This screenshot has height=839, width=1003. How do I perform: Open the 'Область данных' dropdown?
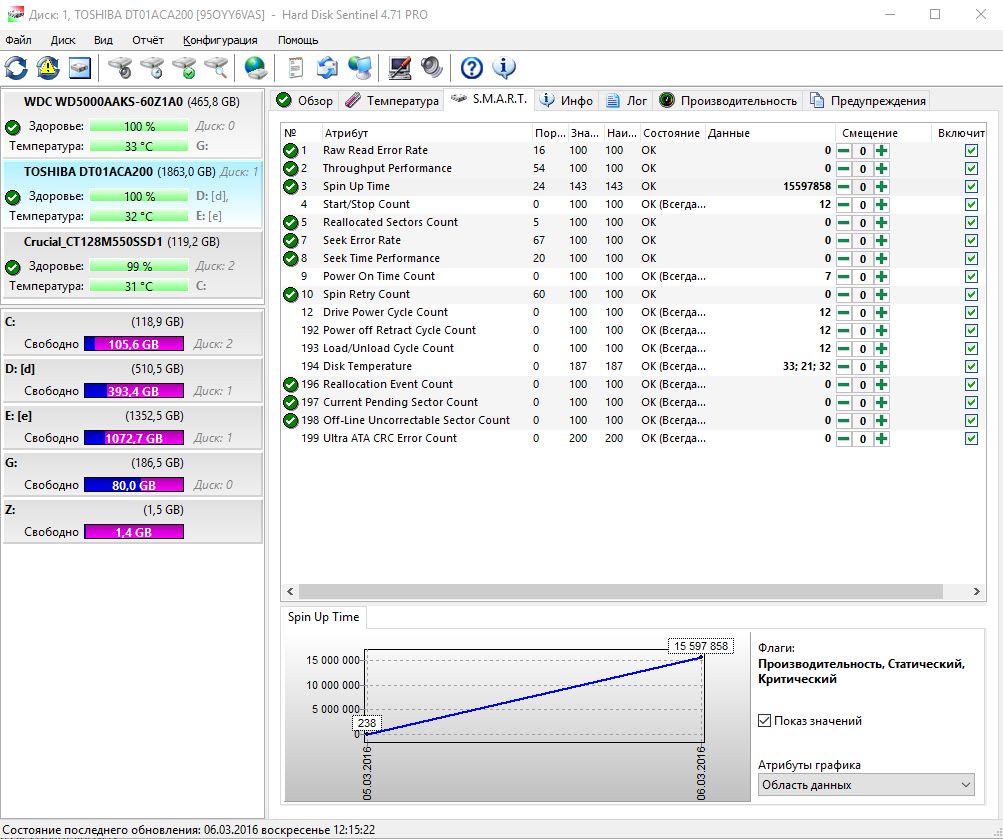tap(866, 785)
